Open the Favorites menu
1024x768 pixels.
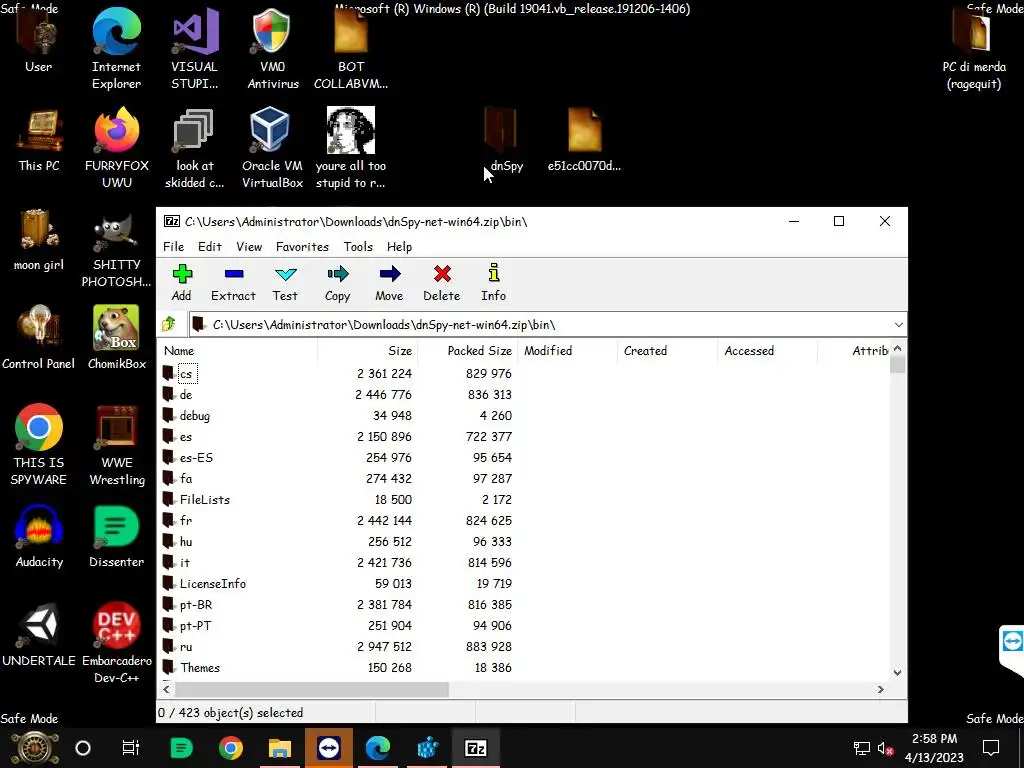click(x=302, y=246)
